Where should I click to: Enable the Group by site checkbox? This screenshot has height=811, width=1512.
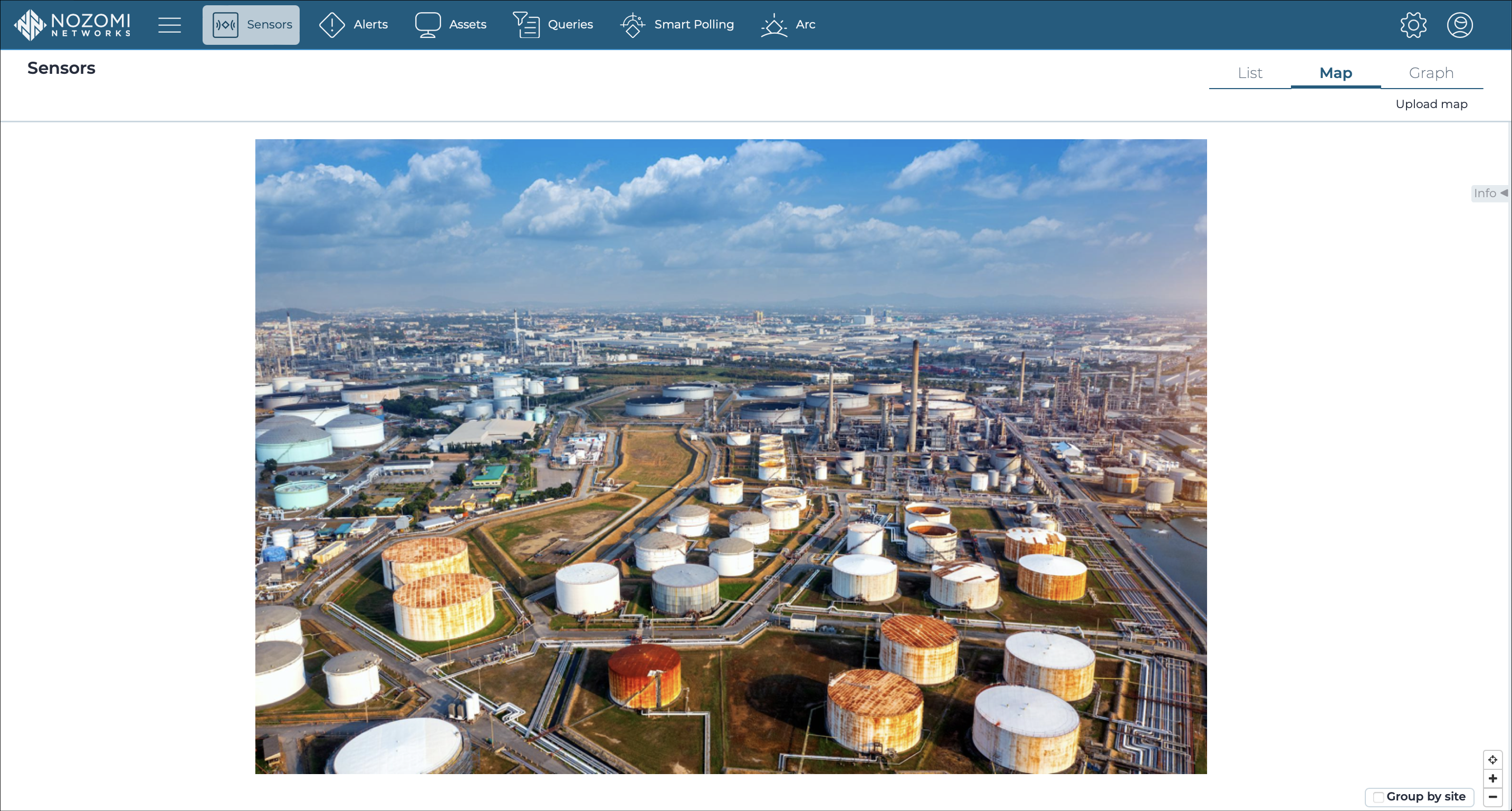(x=1378, y=796)
